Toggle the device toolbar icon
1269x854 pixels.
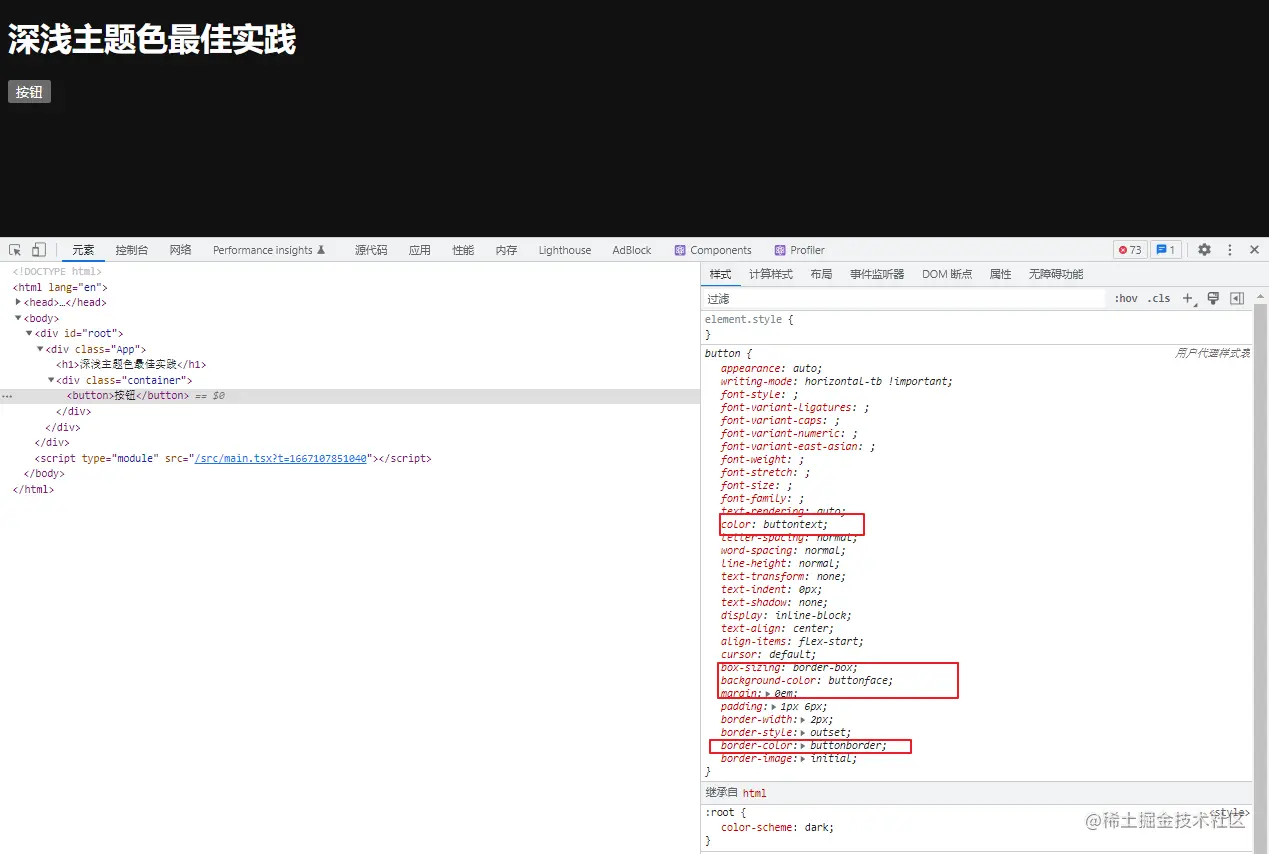[x=38, y=250]
